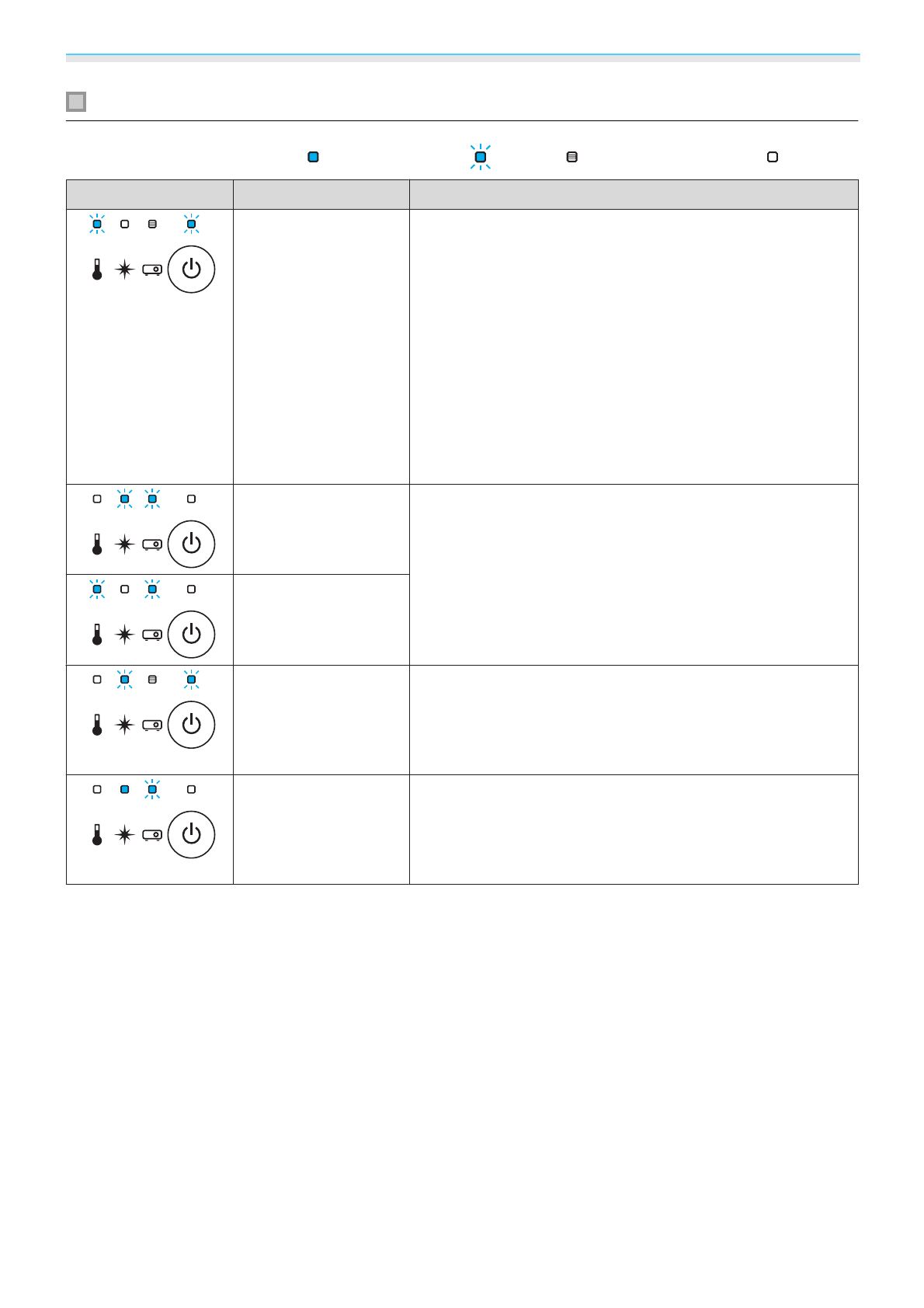Click the flashing blue indicator in the legend

click(x=481, y=157)
